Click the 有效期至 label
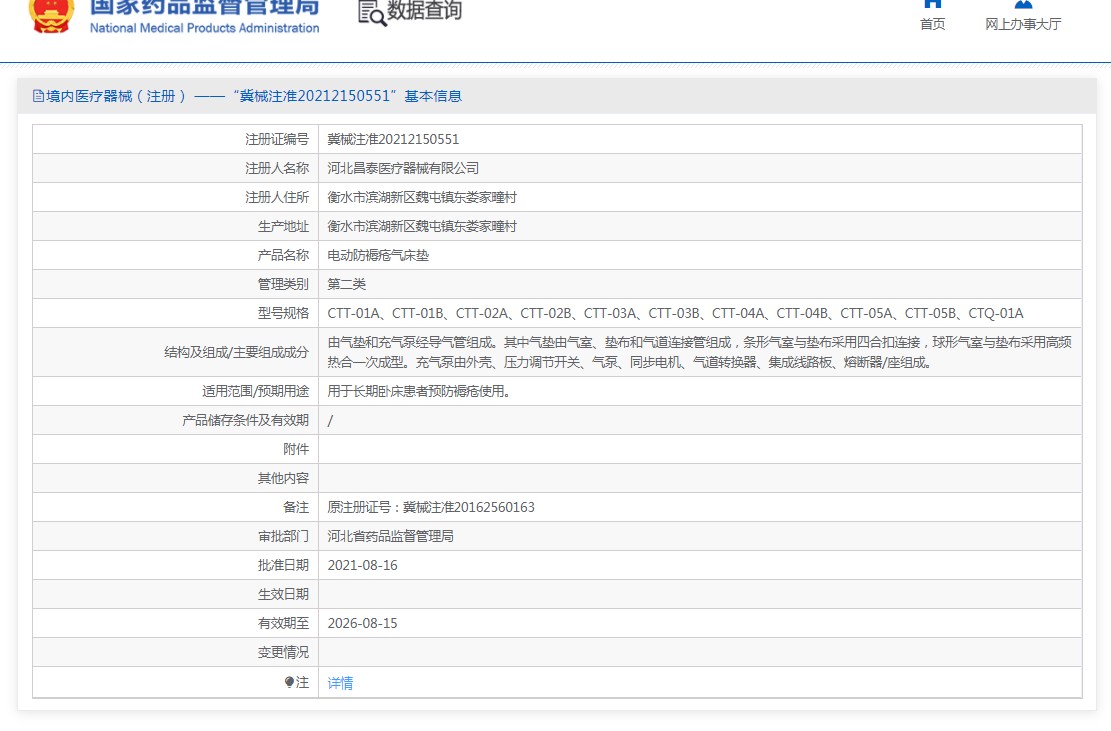 click(x=283, y=623)
